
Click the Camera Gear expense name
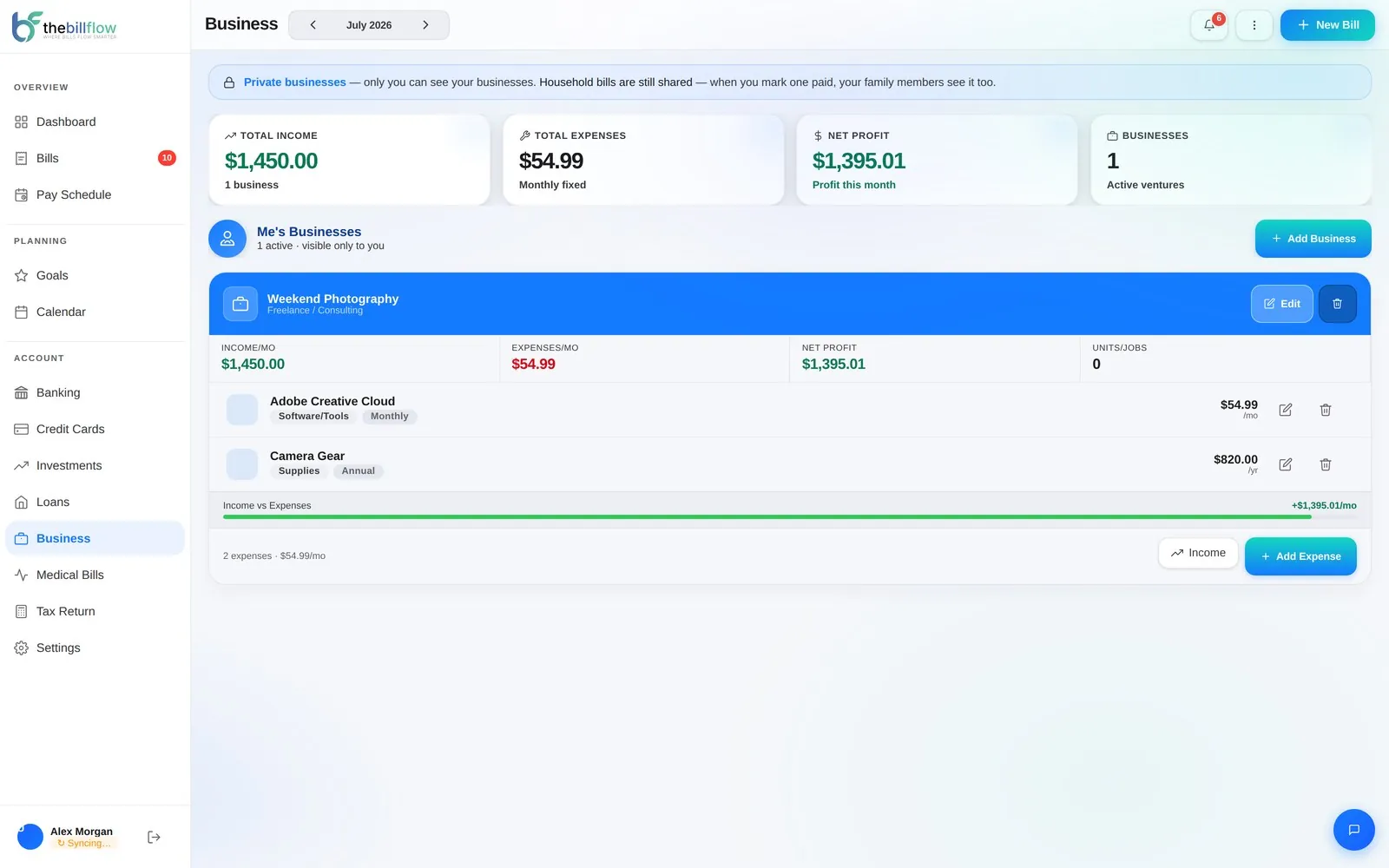307,456
